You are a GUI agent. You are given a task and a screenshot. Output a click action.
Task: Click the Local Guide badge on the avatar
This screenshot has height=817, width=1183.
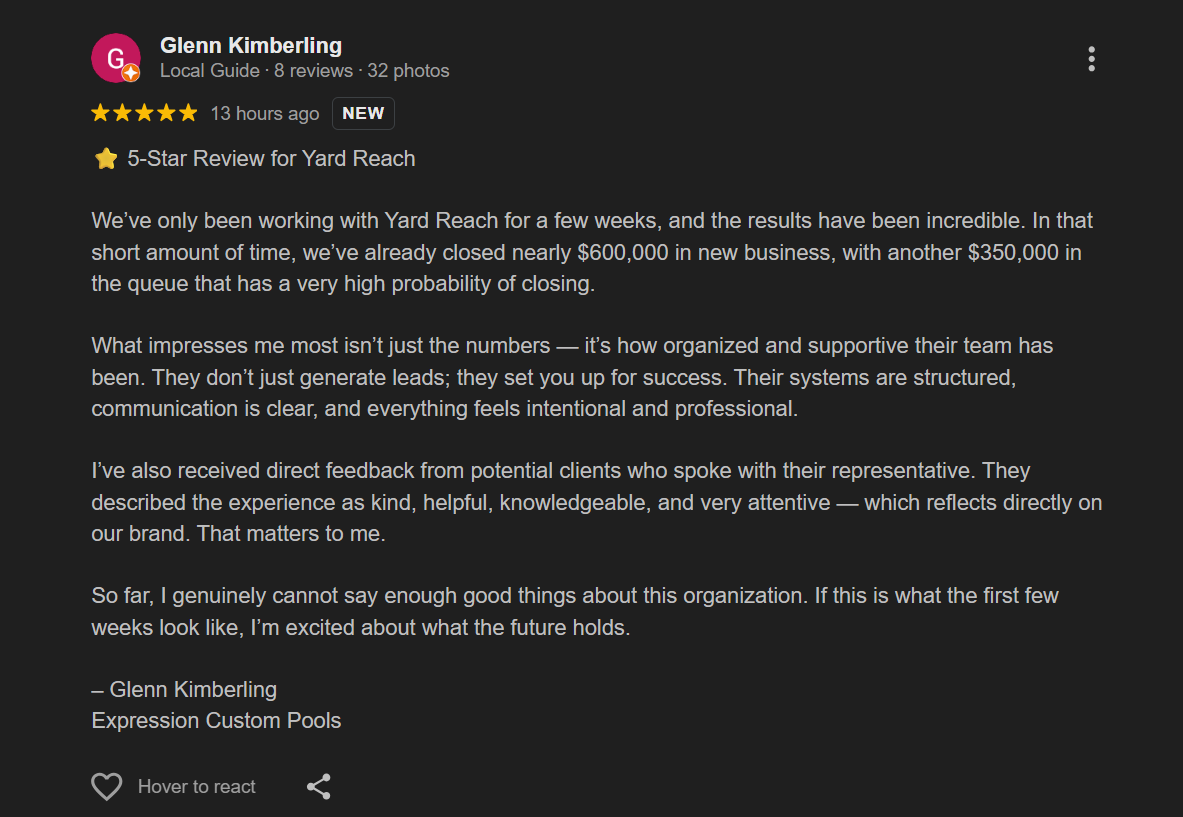coord(129,72)
